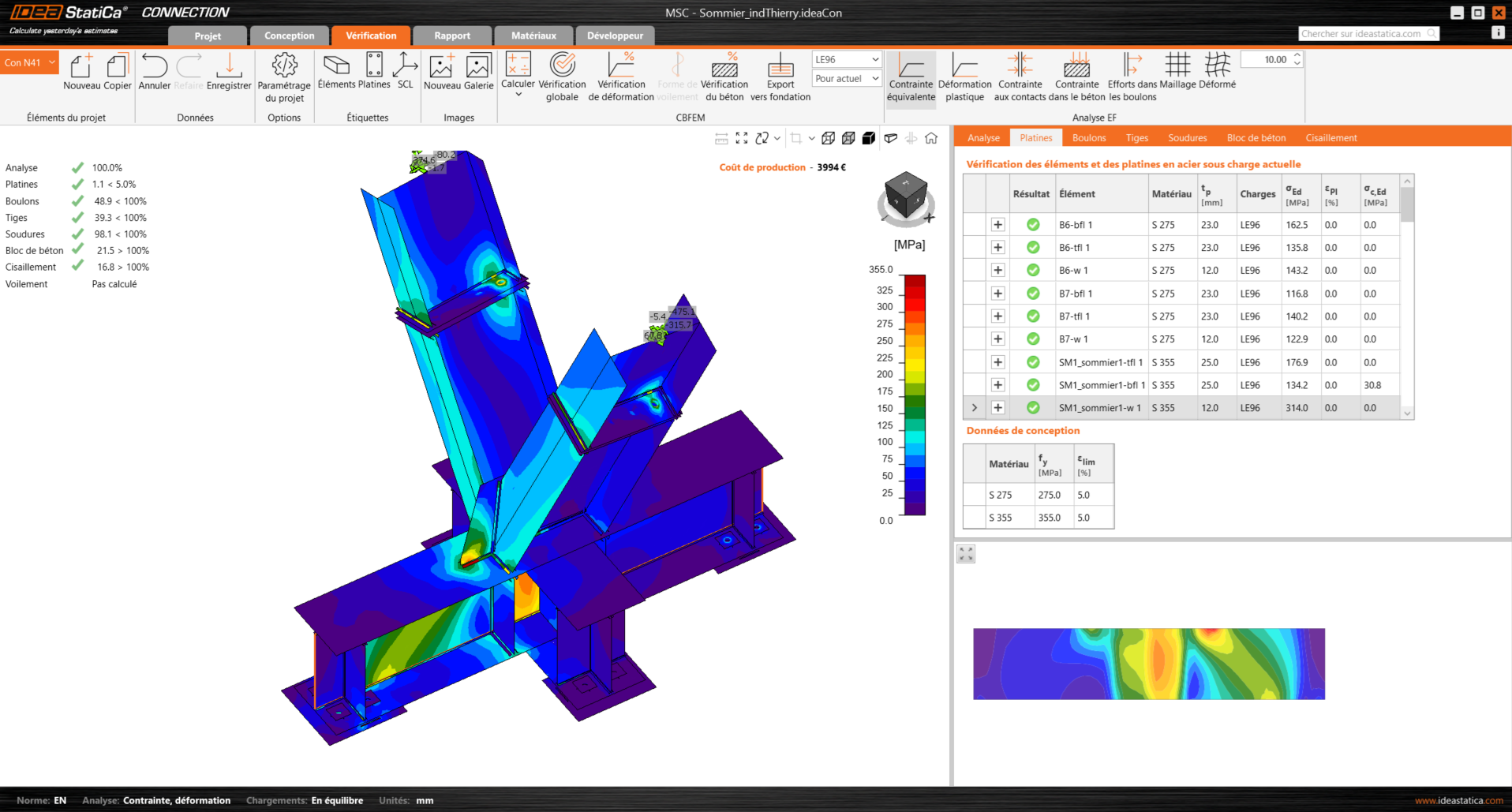
Task: Open the Soudures results tab
Action: click(x=1187, y=137)
